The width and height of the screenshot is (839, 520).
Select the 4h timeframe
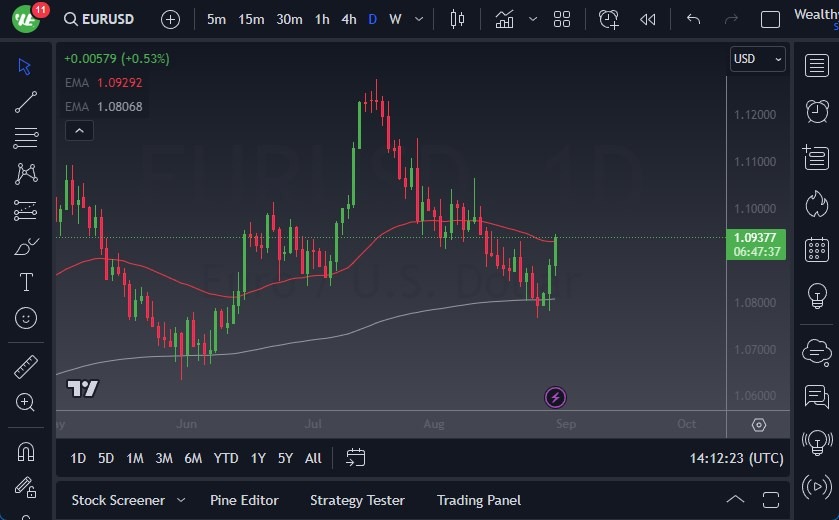348,19
